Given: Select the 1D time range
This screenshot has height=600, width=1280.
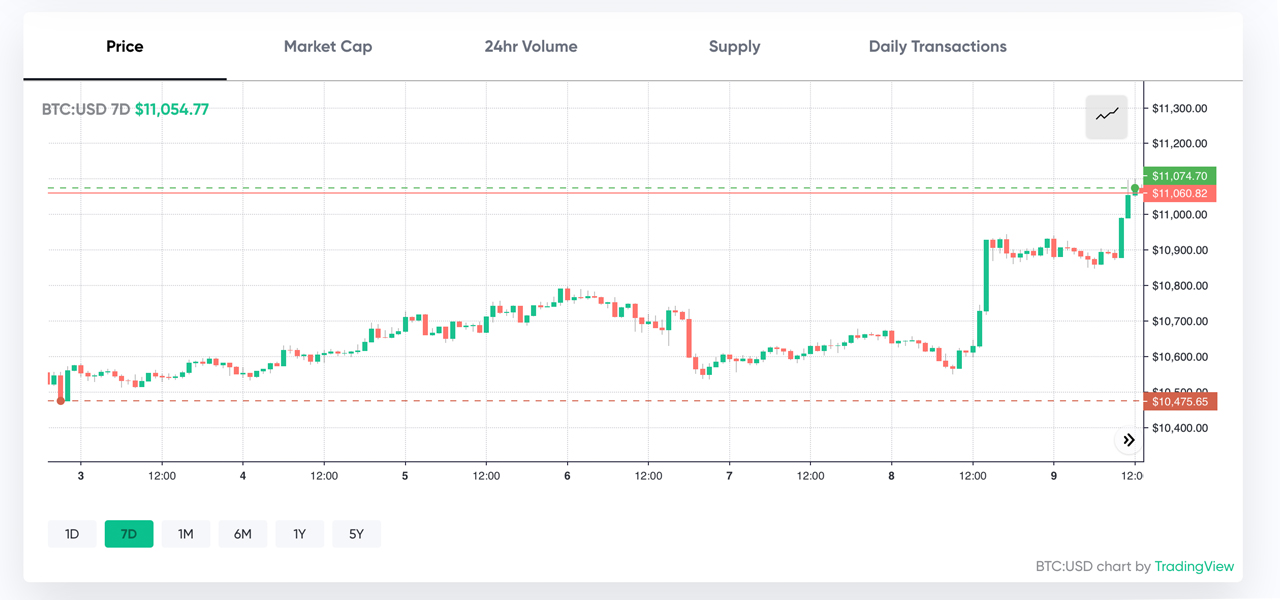Looking at the screenshot, I should [72, 534].
